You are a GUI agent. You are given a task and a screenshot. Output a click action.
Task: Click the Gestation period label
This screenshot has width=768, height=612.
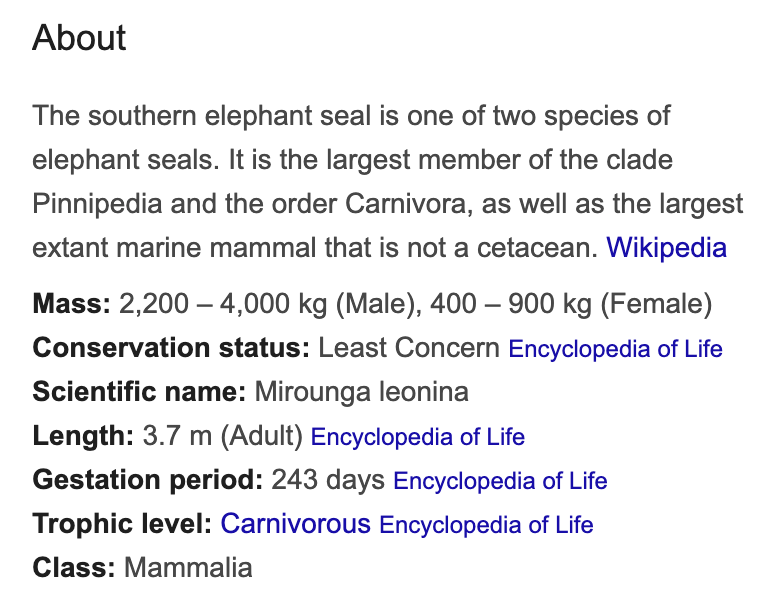point(147,480)
